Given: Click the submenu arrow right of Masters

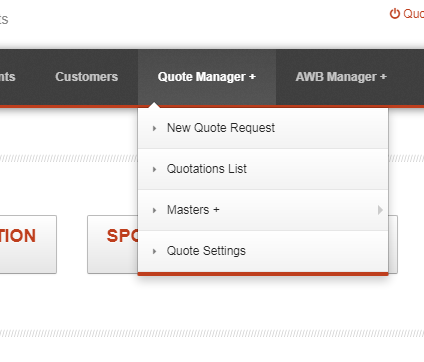Looking at the screenshot, I should (380, 210).
